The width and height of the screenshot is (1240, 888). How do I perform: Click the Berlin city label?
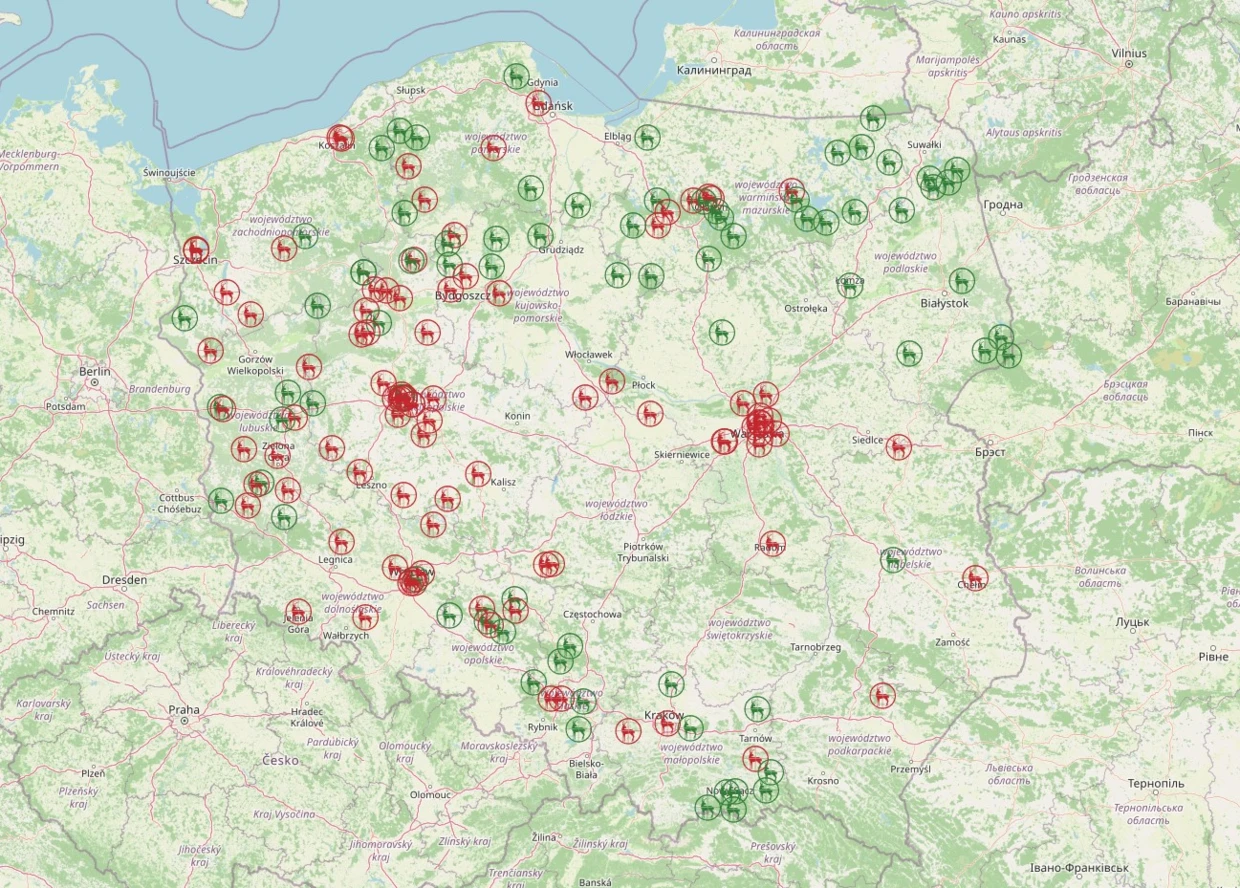point(95,371)
